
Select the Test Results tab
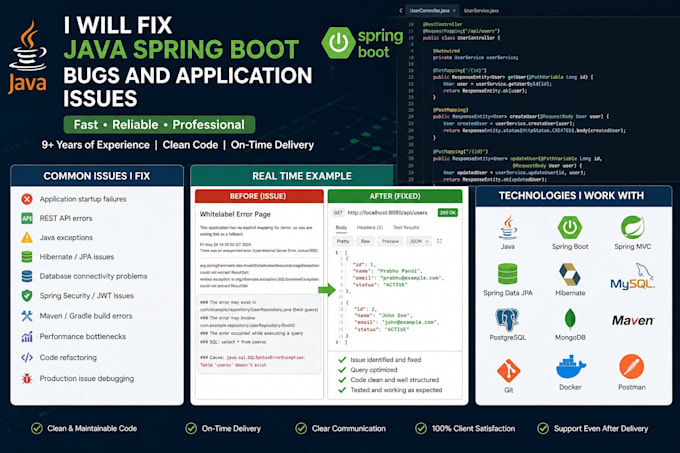(406, 228)
